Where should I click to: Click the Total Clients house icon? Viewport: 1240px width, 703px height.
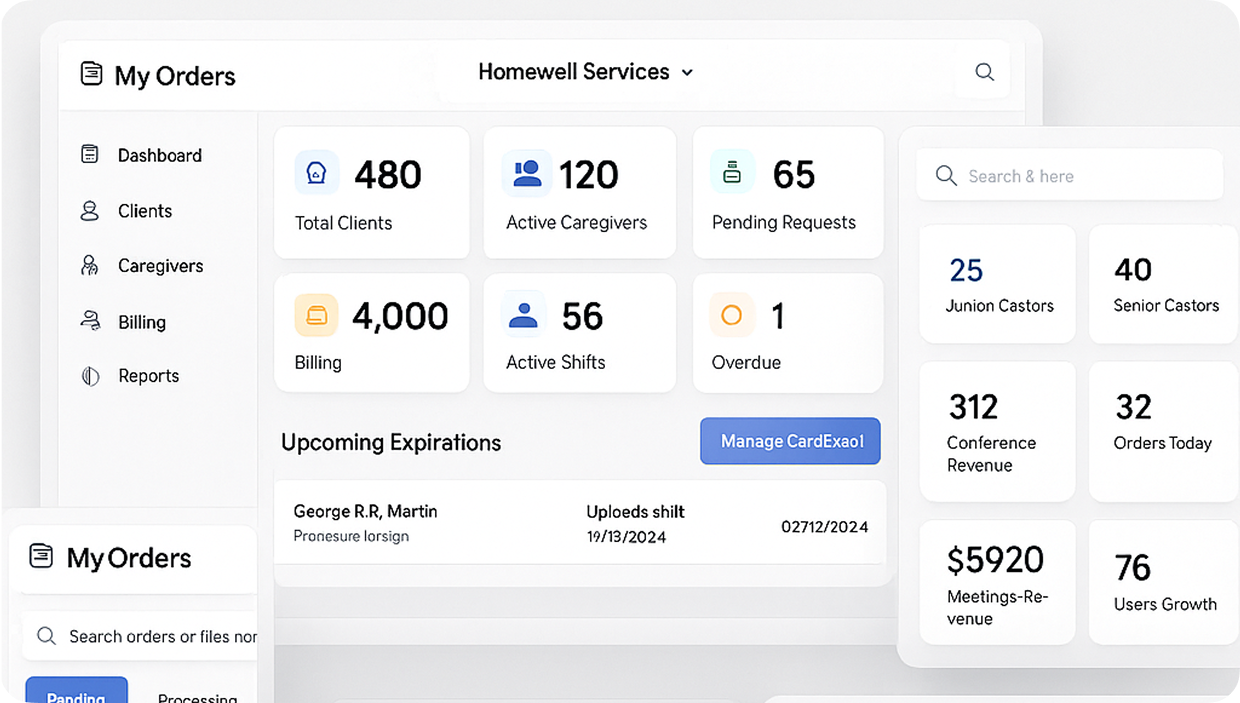point(317,174)
